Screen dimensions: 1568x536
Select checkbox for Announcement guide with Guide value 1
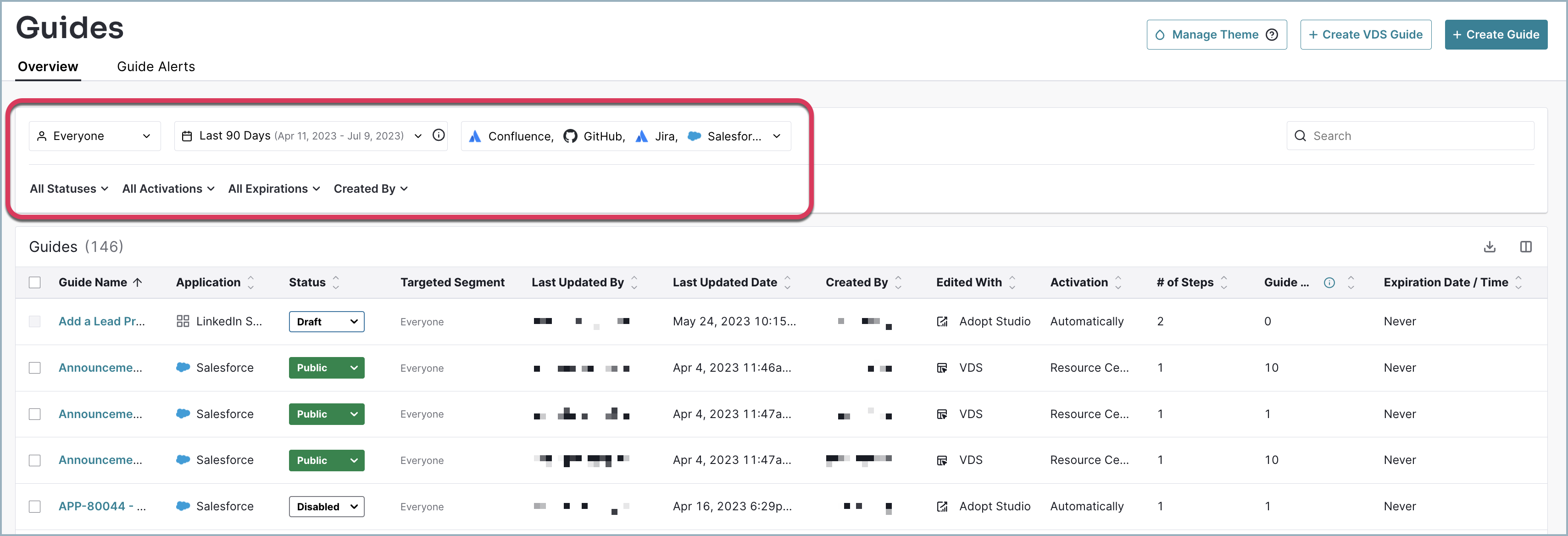[x=35, y=414]
